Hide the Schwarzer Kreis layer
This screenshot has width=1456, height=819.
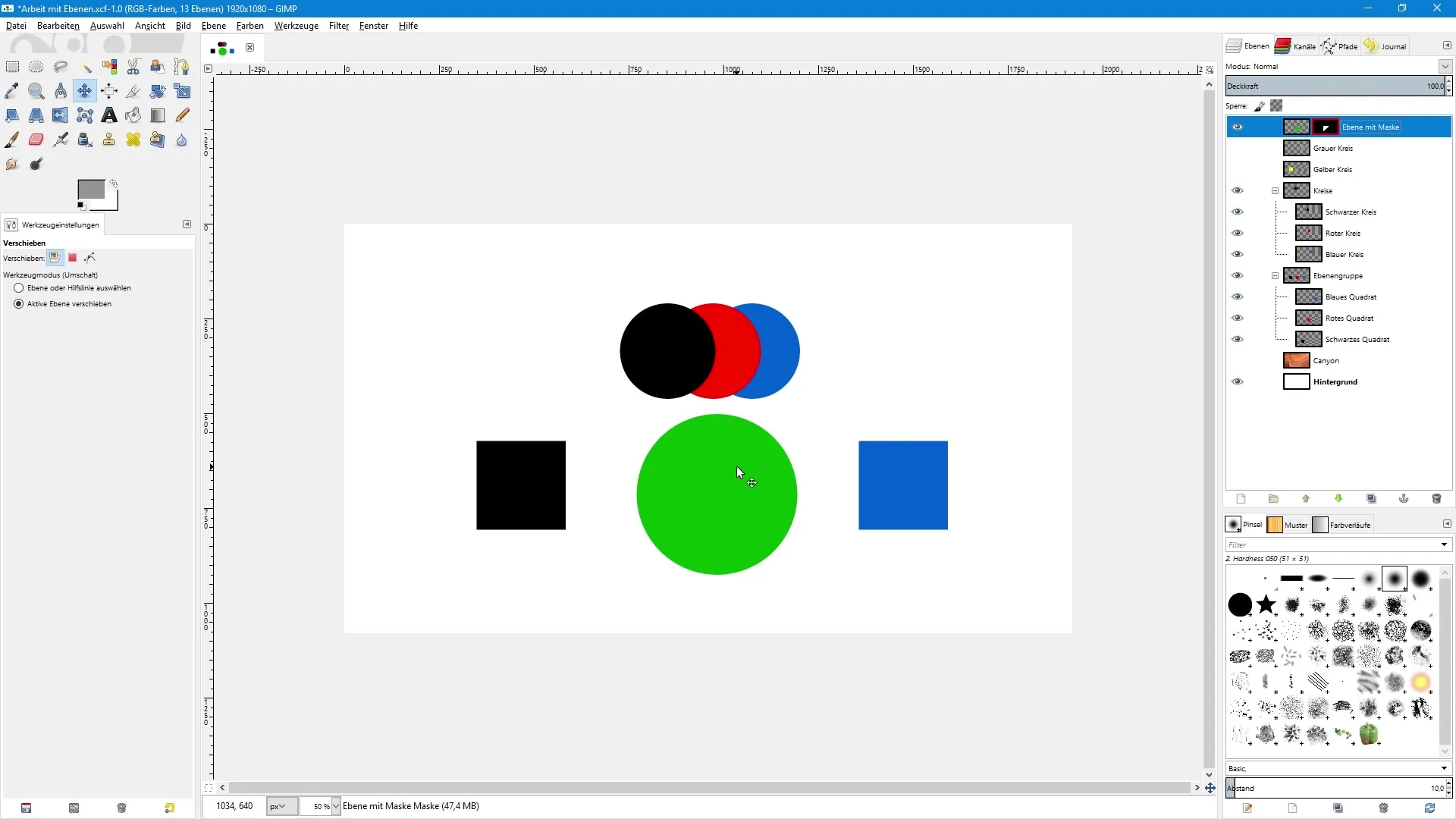tap(1238, 212)
